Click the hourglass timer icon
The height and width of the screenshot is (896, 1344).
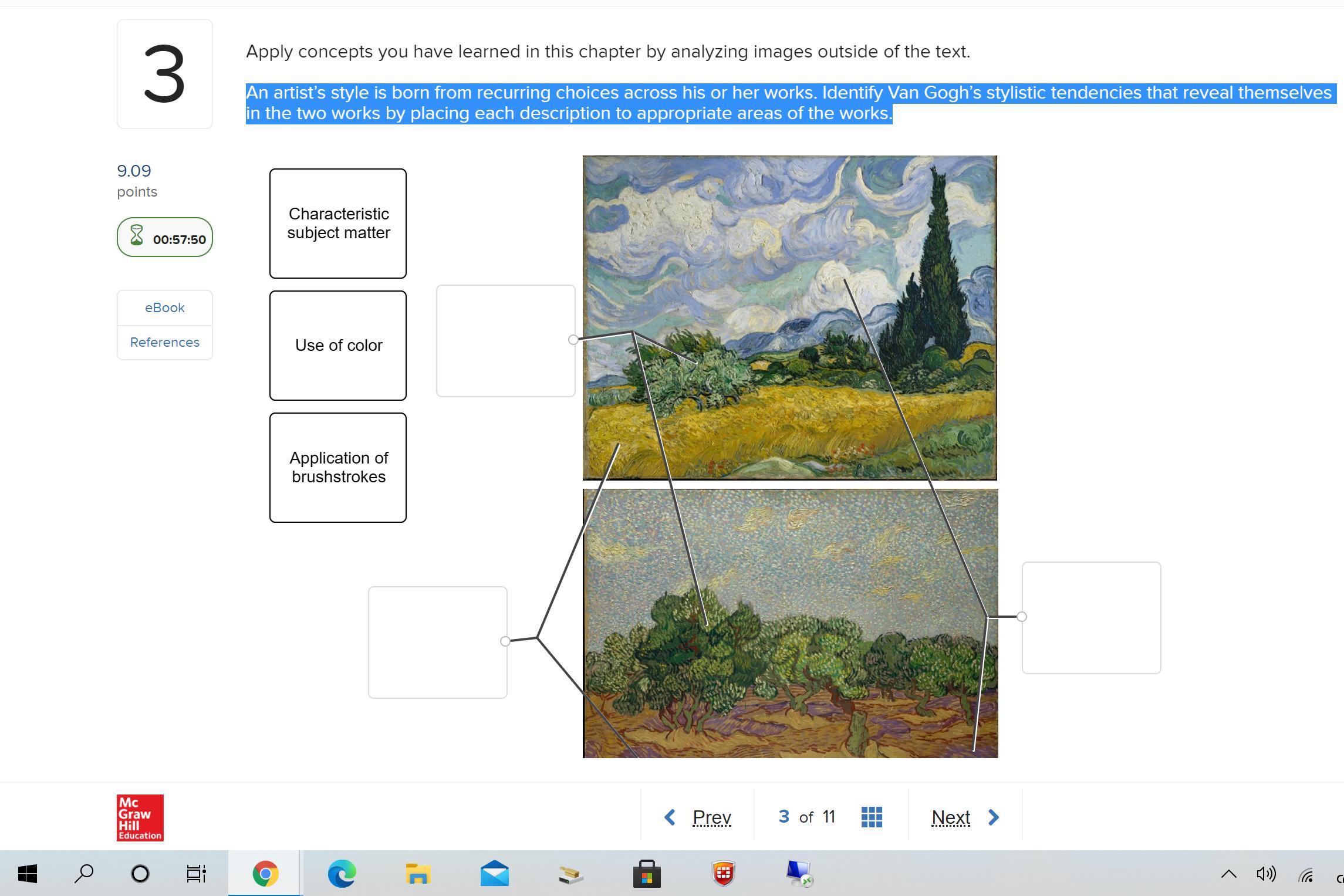(x=137, y=236)
